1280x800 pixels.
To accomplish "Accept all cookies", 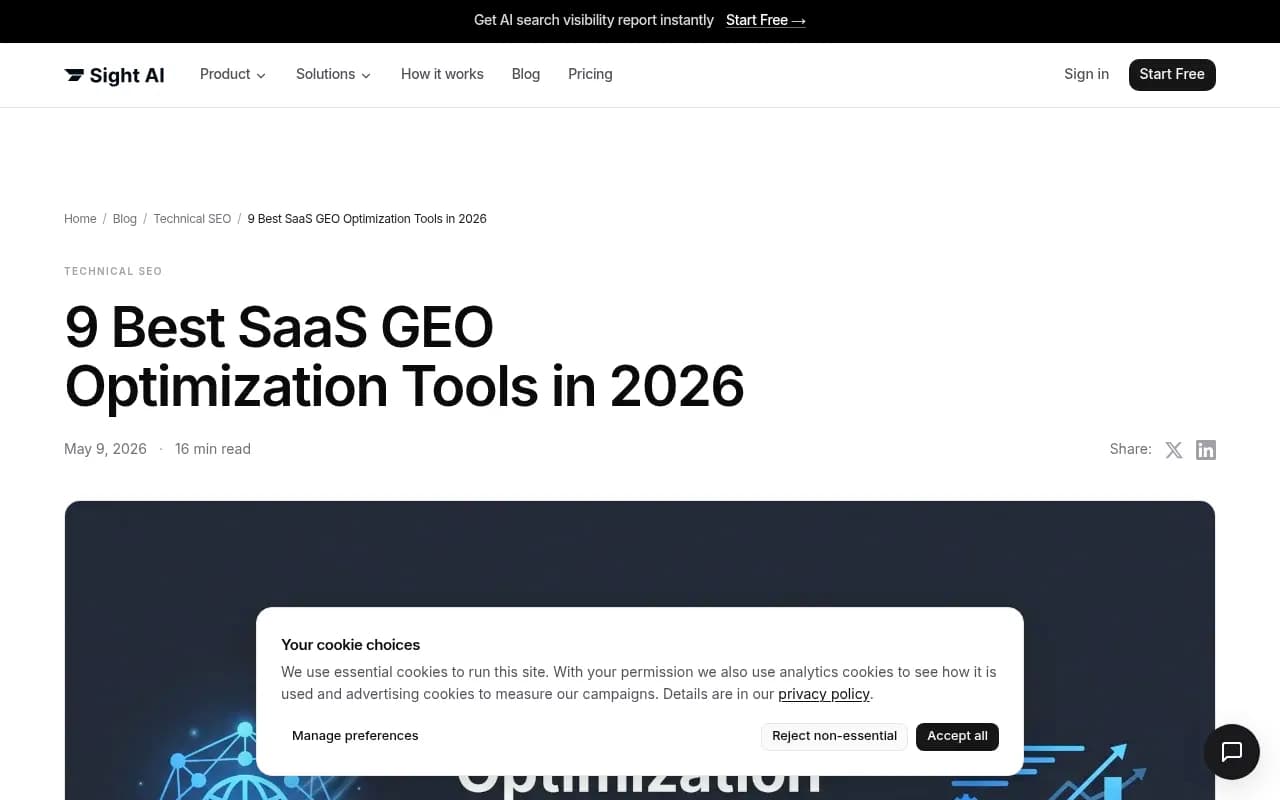I will pyautogui.click(x=957, y=736).
